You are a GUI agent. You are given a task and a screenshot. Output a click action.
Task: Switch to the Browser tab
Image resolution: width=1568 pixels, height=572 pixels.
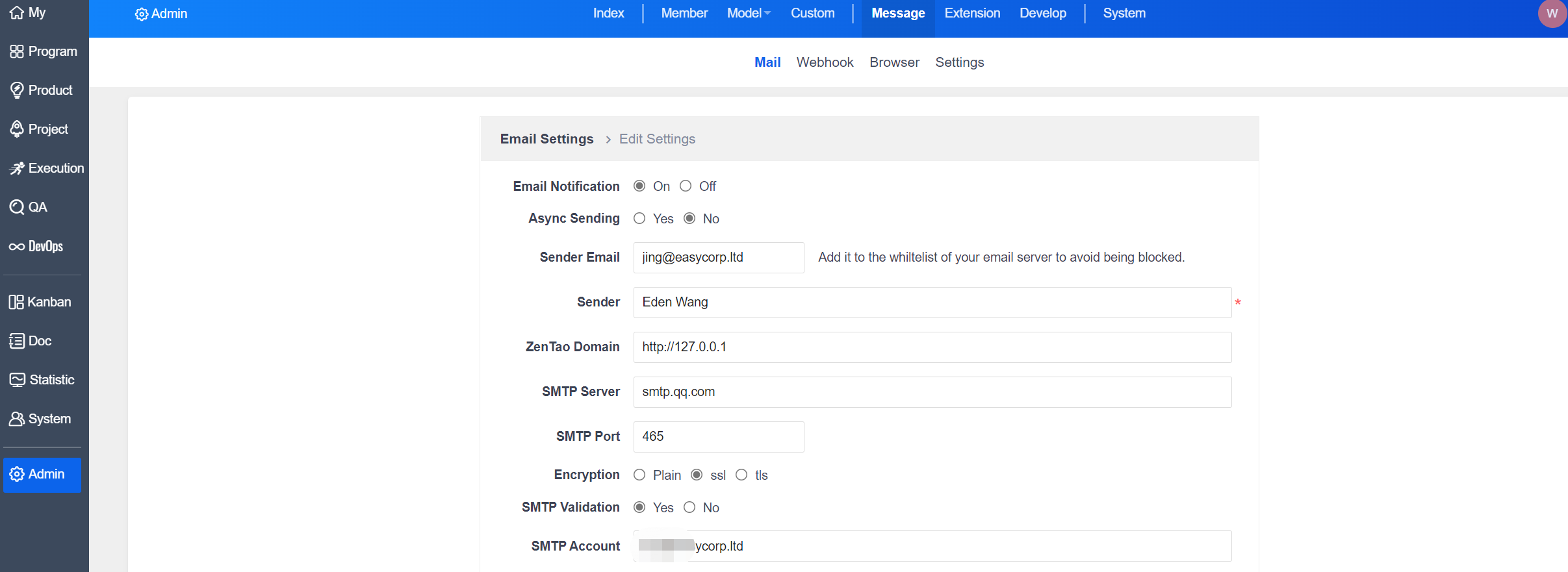[x=894, y=62]
